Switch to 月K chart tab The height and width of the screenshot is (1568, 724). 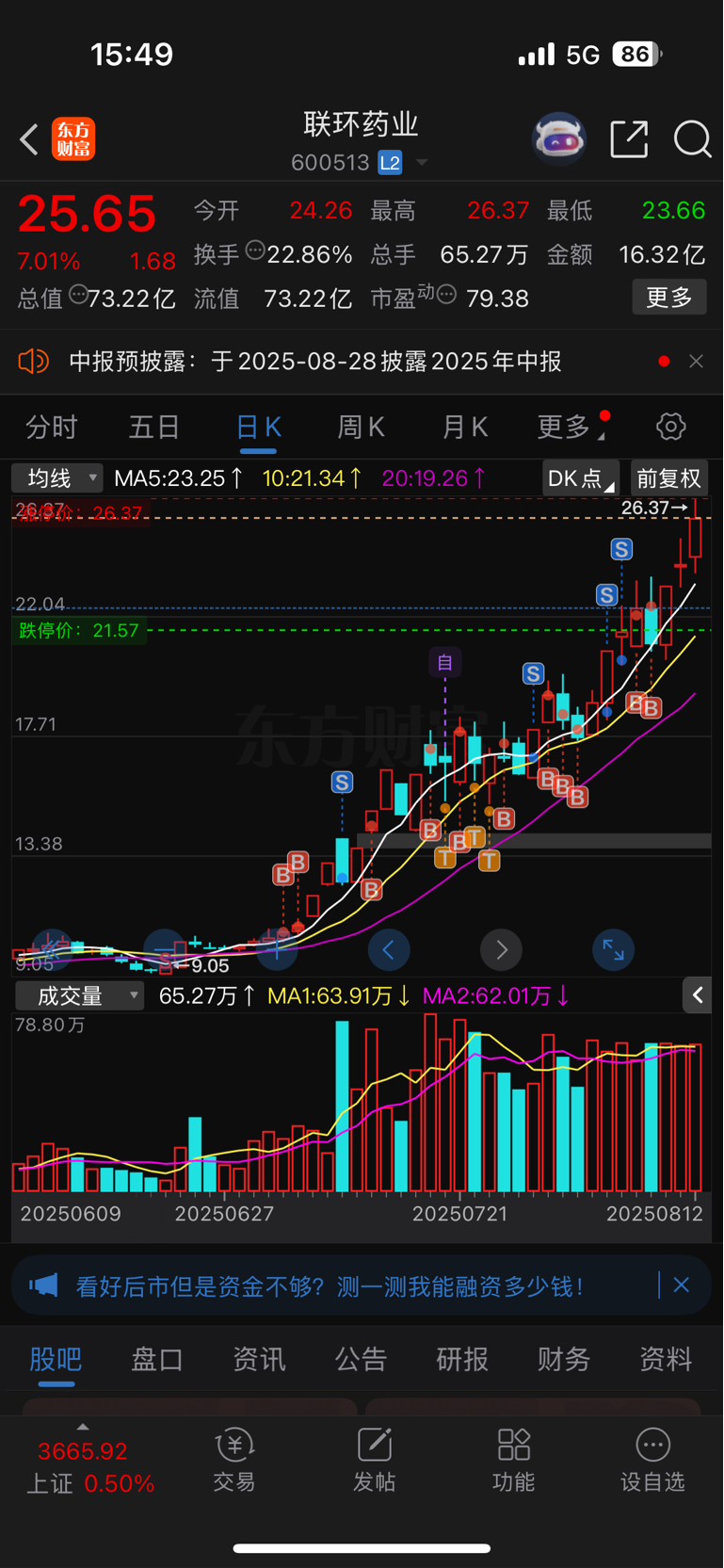pos(465,428)
